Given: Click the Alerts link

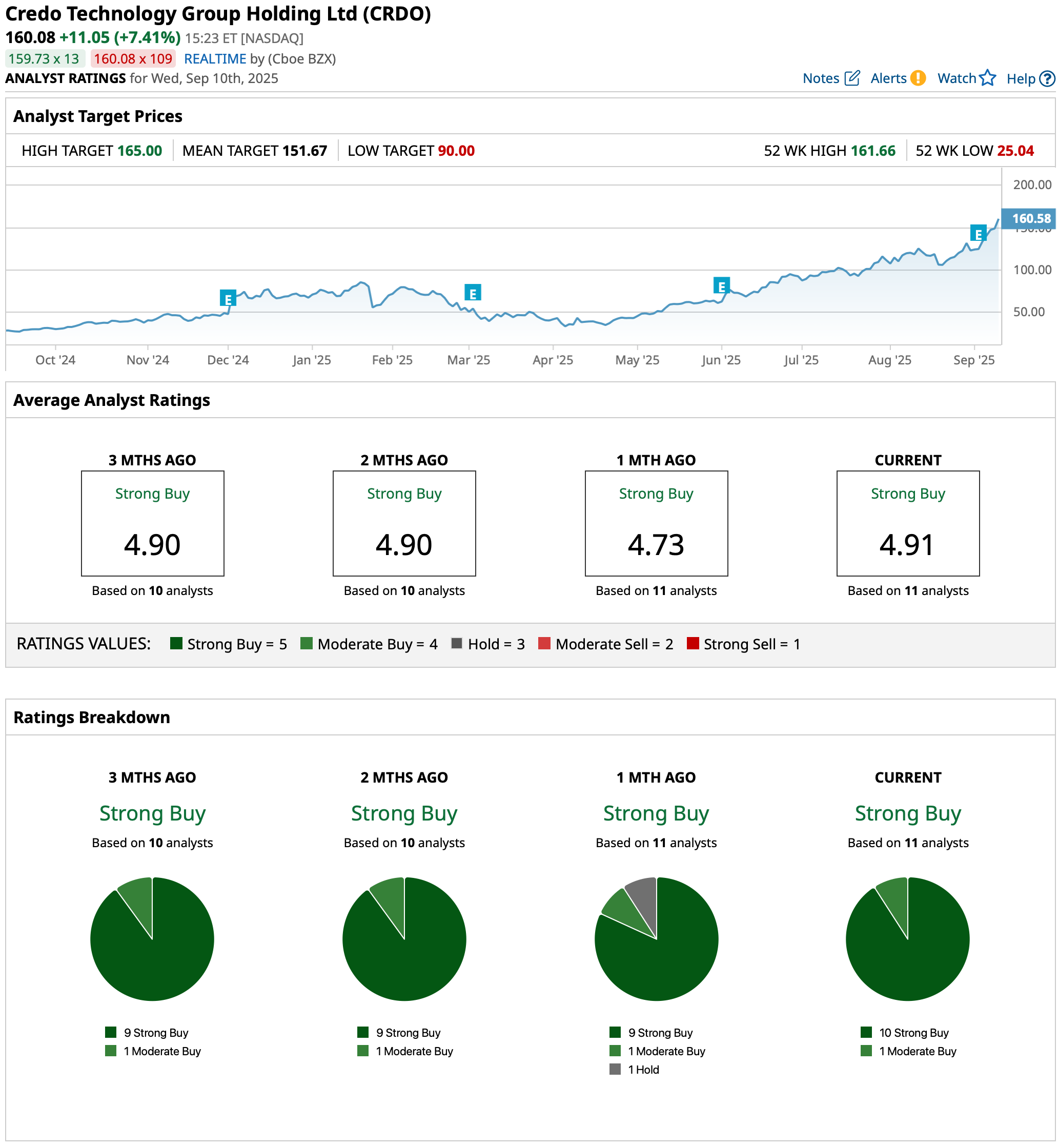Looking at the screenshot, I should (888, 78).
